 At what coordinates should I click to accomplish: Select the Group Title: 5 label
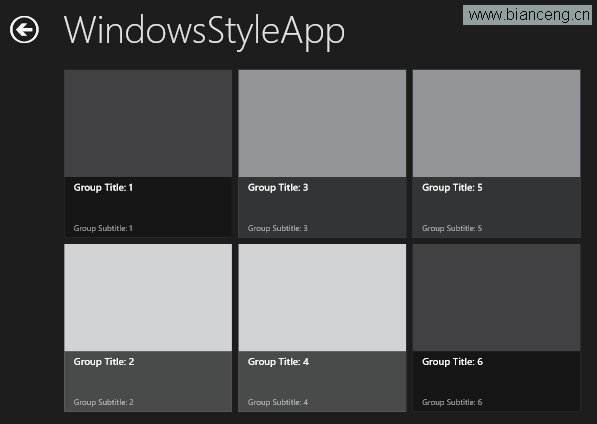(x=452, y=188)
